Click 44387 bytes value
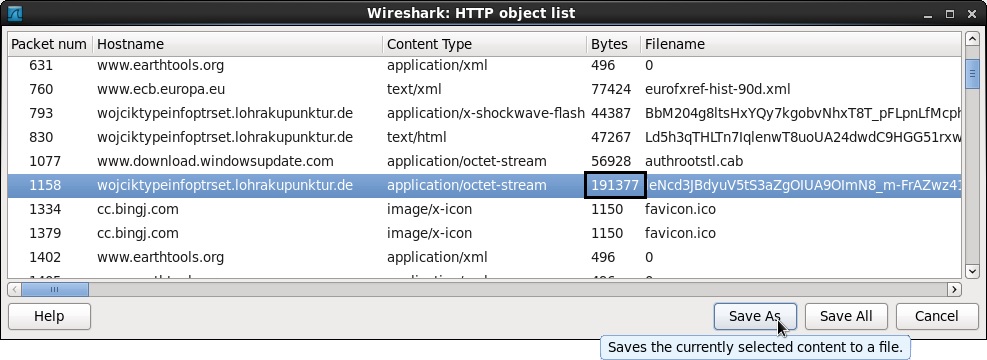This screenshot has height=360, width=987. pyautogui.click(x=611, y=113)
